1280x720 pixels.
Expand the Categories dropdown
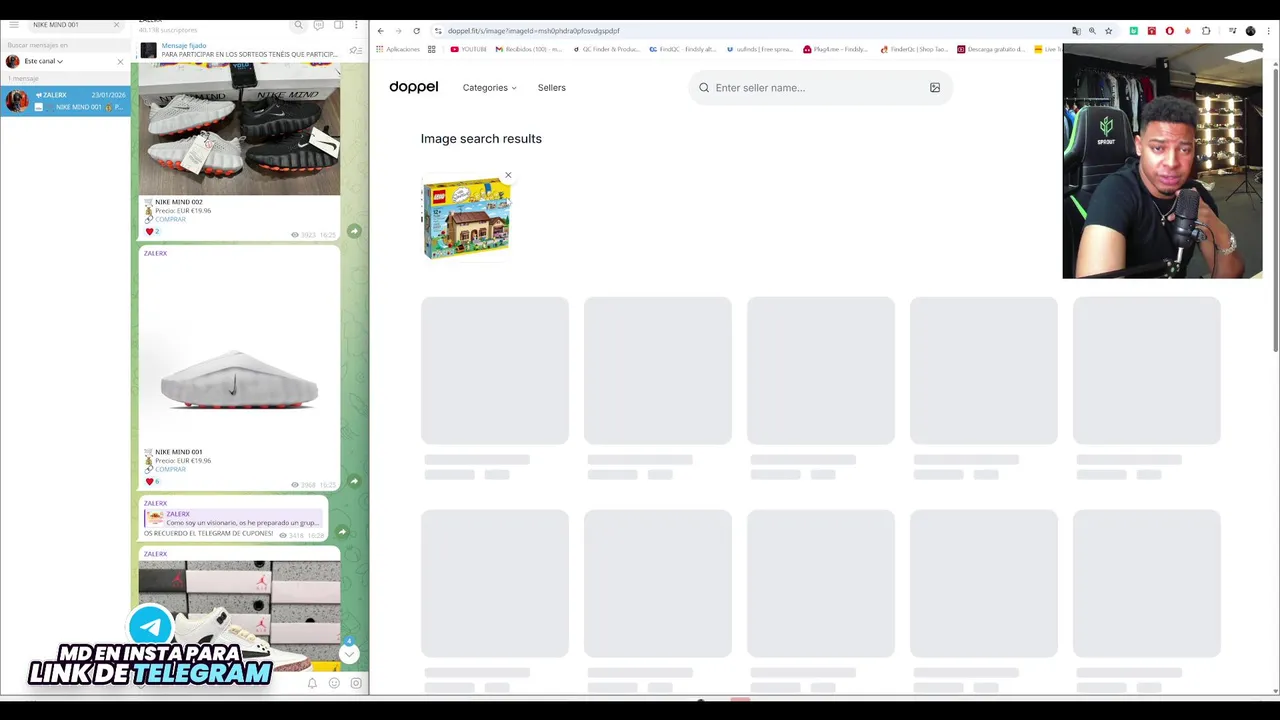tap(490, 88)
